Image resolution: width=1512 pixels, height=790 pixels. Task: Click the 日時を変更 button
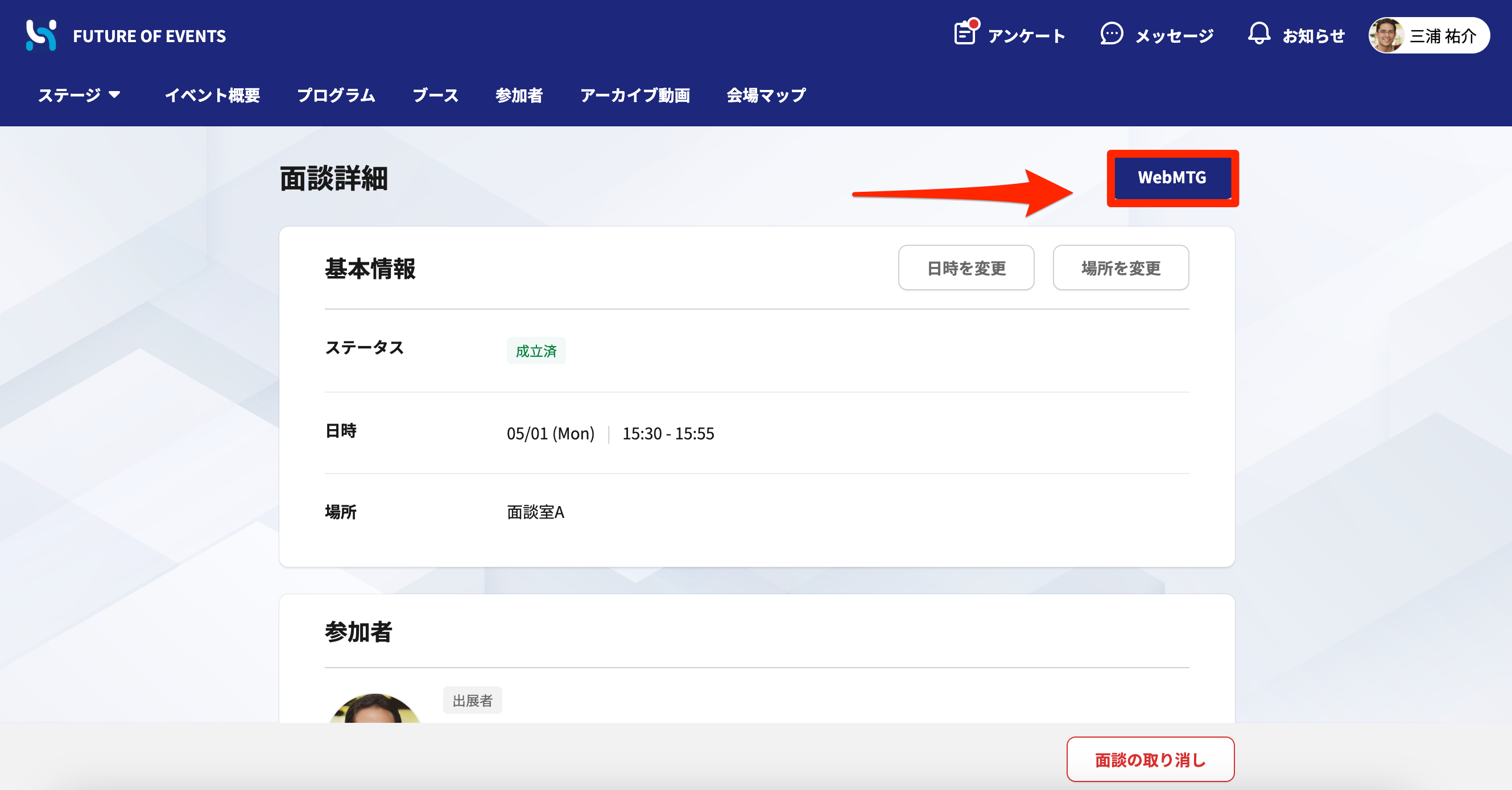966,268
